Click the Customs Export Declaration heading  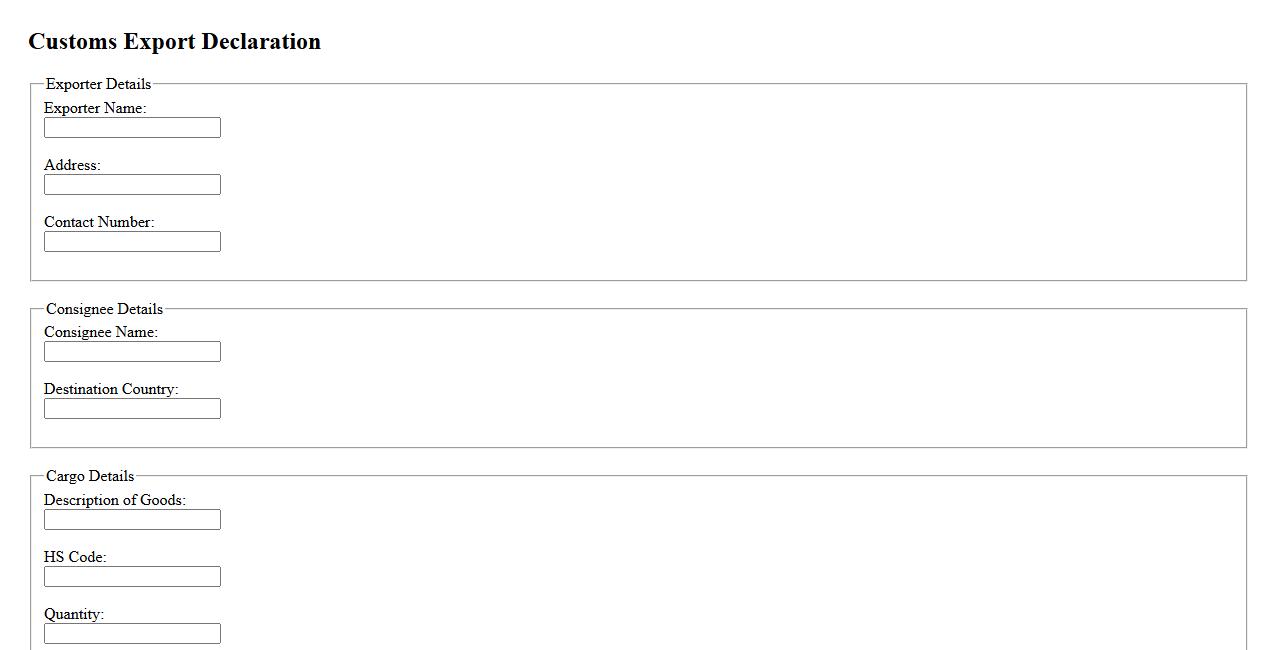coord(175,42)
